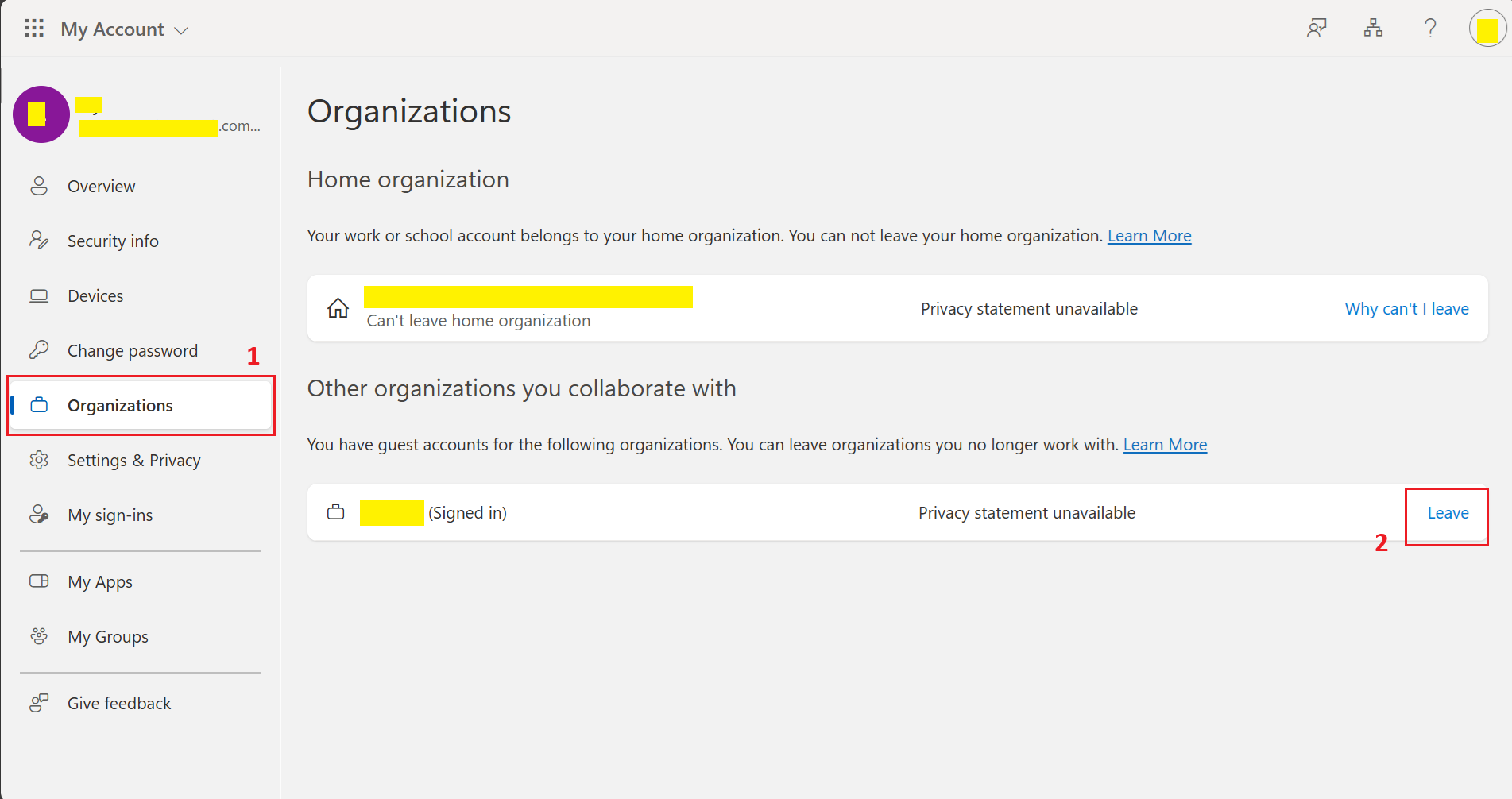The height and width of the screenshot is (799, 1512).
Task: Expand the My Account dropdown chevron
Action: [181, 29]
